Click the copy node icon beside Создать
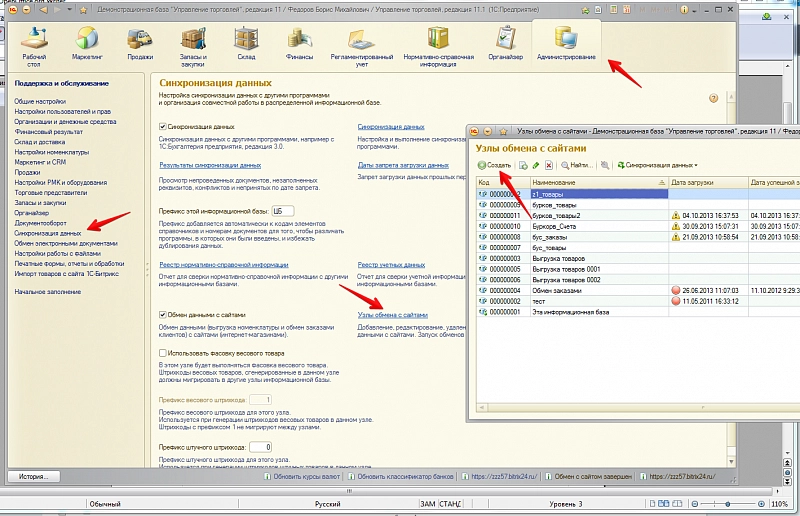This screenshot has width=800, height=516. pos(522,165)
